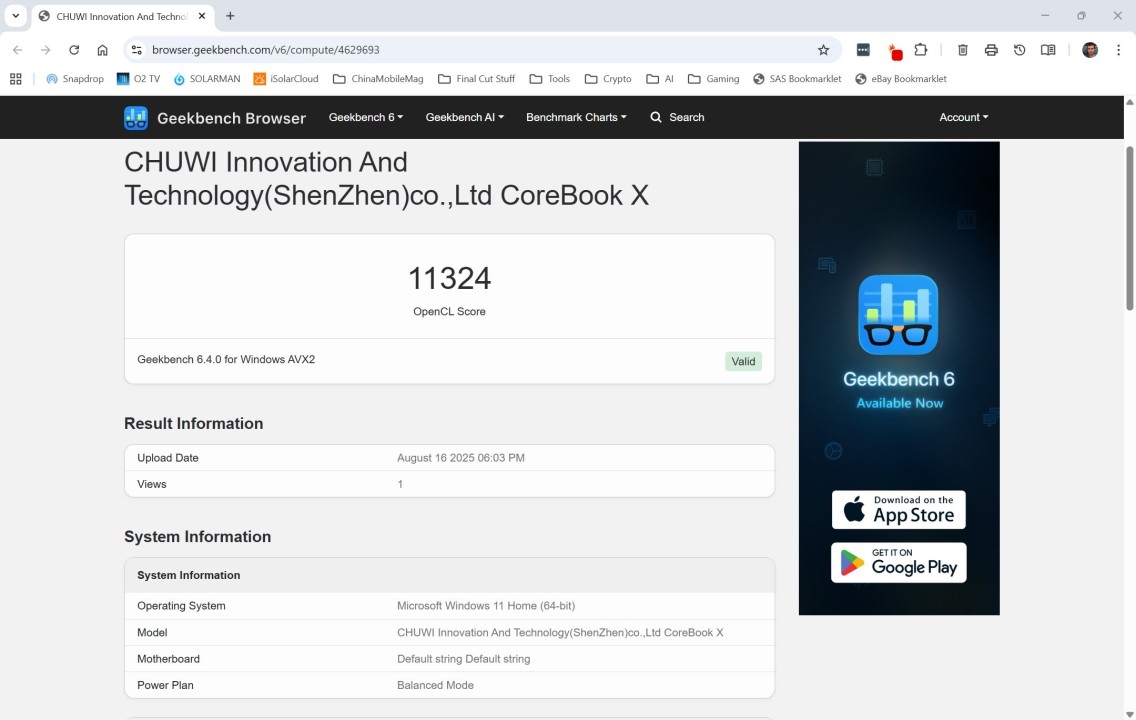Click Download on the App Store badge

(x=898, y=509)
